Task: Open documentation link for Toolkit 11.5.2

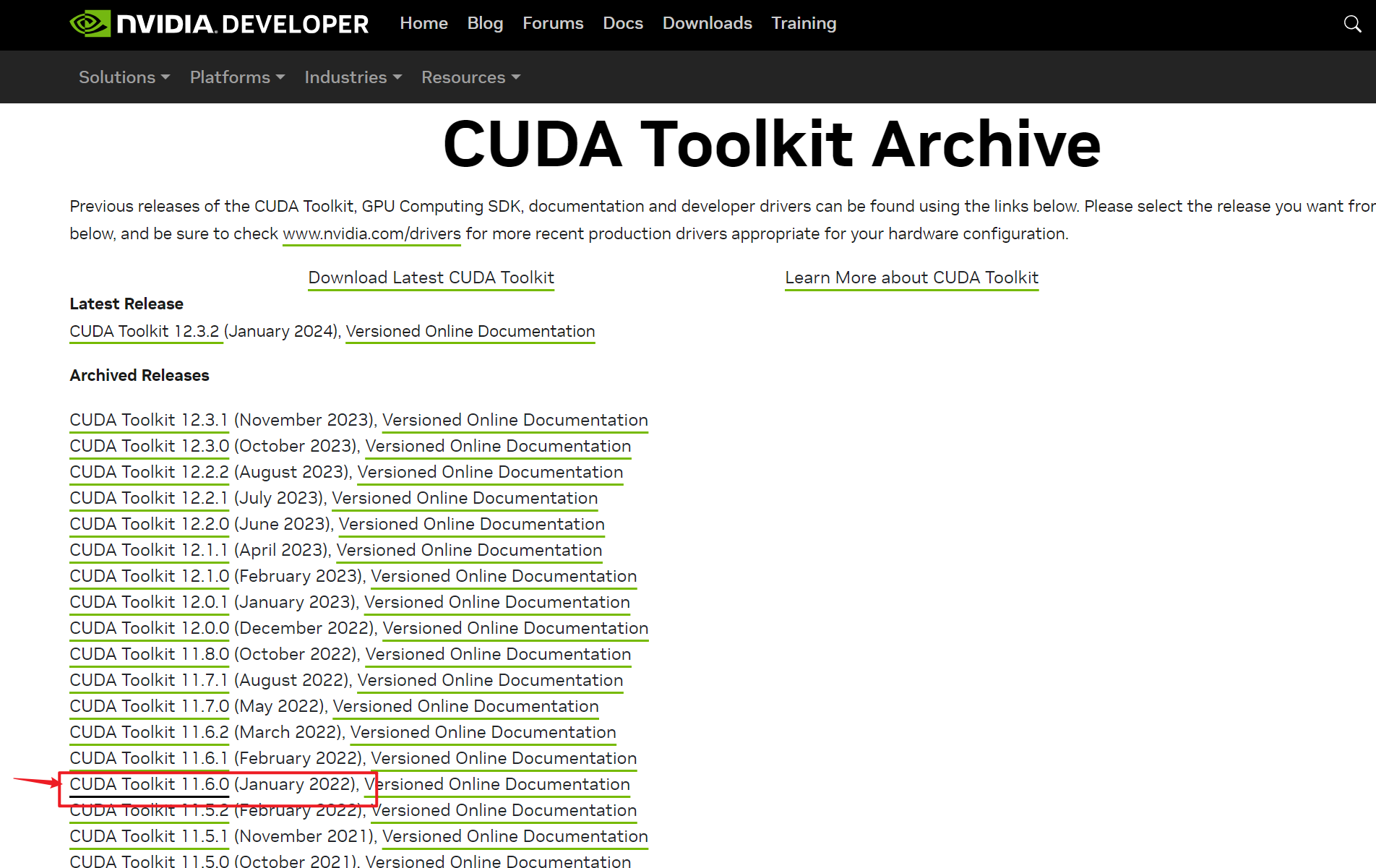Action: (x=504, y=811)
